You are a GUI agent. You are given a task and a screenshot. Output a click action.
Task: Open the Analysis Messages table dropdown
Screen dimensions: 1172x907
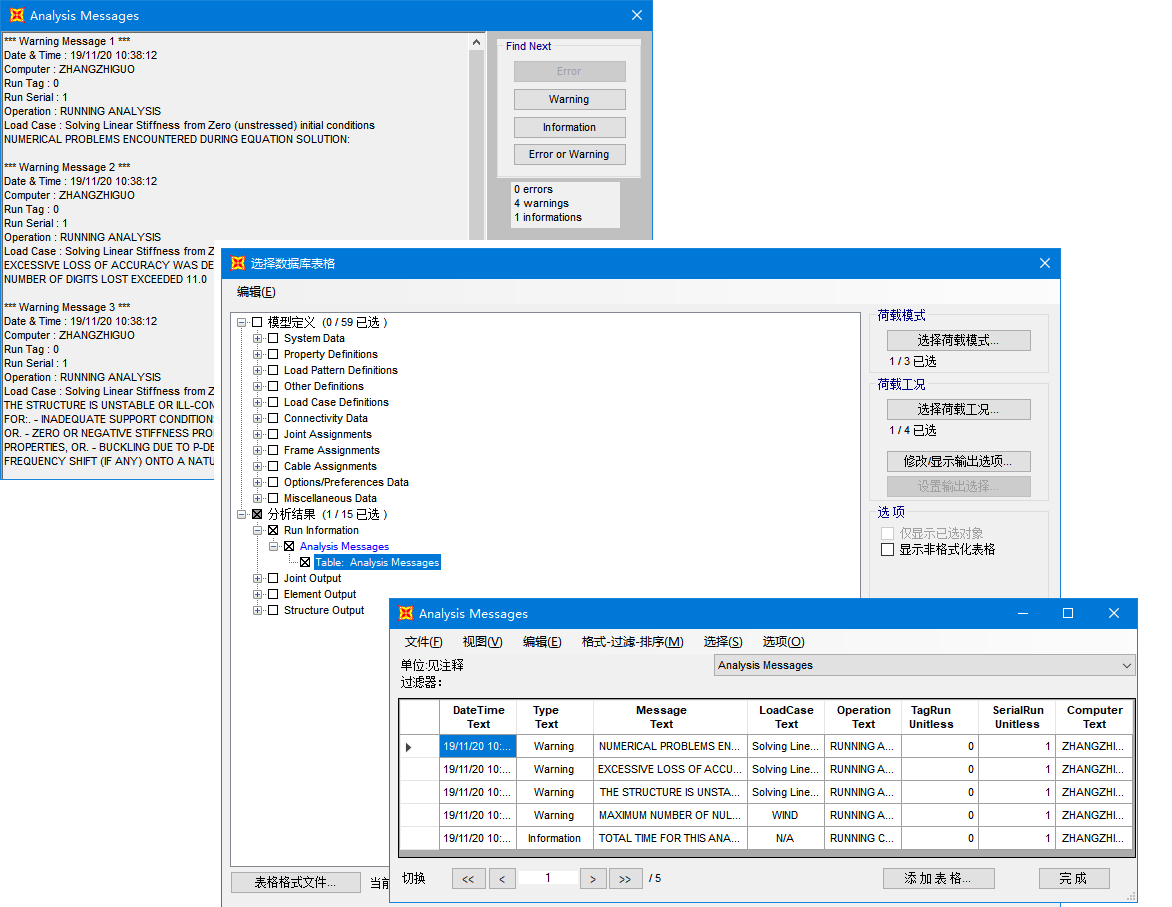coord(1127,665)
